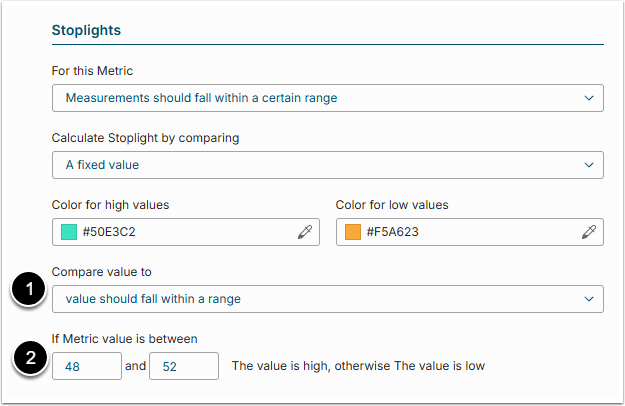Screen dimensions: 625x406
Task: Click the #50E3C2 hex color field
Action: click(180, 232)
